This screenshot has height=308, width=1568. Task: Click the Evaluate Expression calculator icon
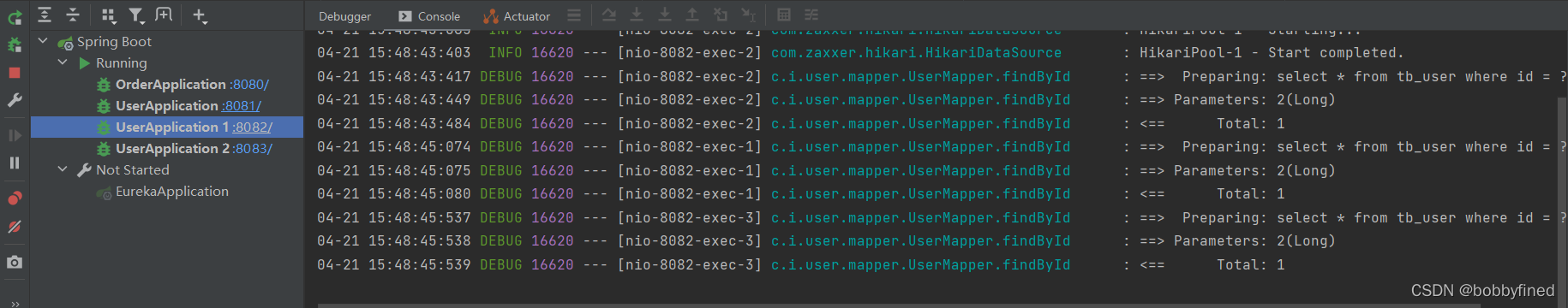pyautogui.click(x=783, y=15)
